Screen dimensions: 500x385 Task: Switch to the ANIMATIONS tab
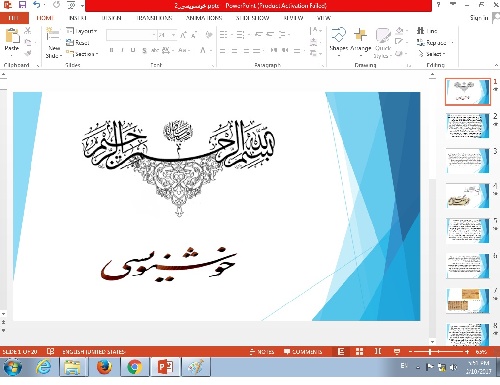[x=204, y=18]
